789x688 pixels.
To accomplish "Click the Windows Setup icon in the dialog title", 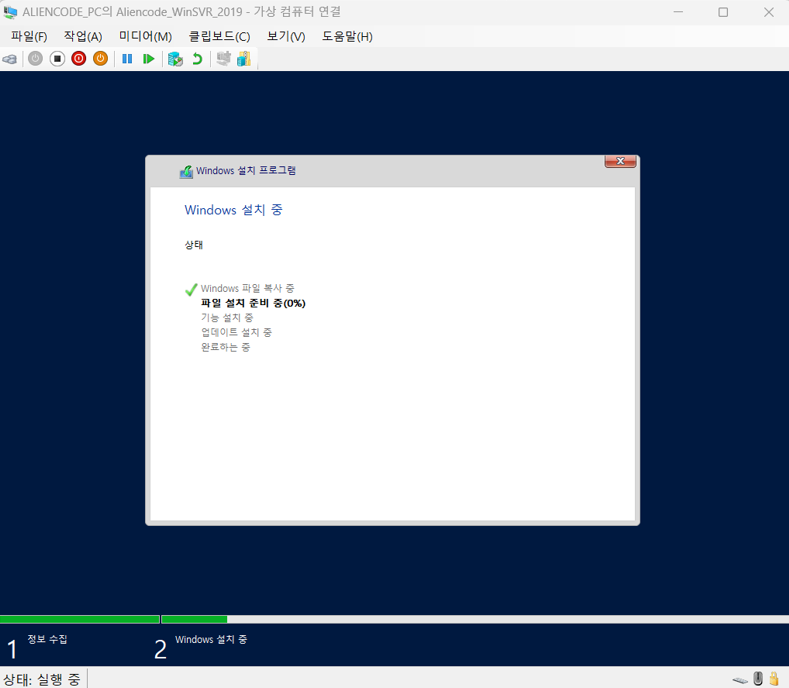I will [x=186, y=172].
